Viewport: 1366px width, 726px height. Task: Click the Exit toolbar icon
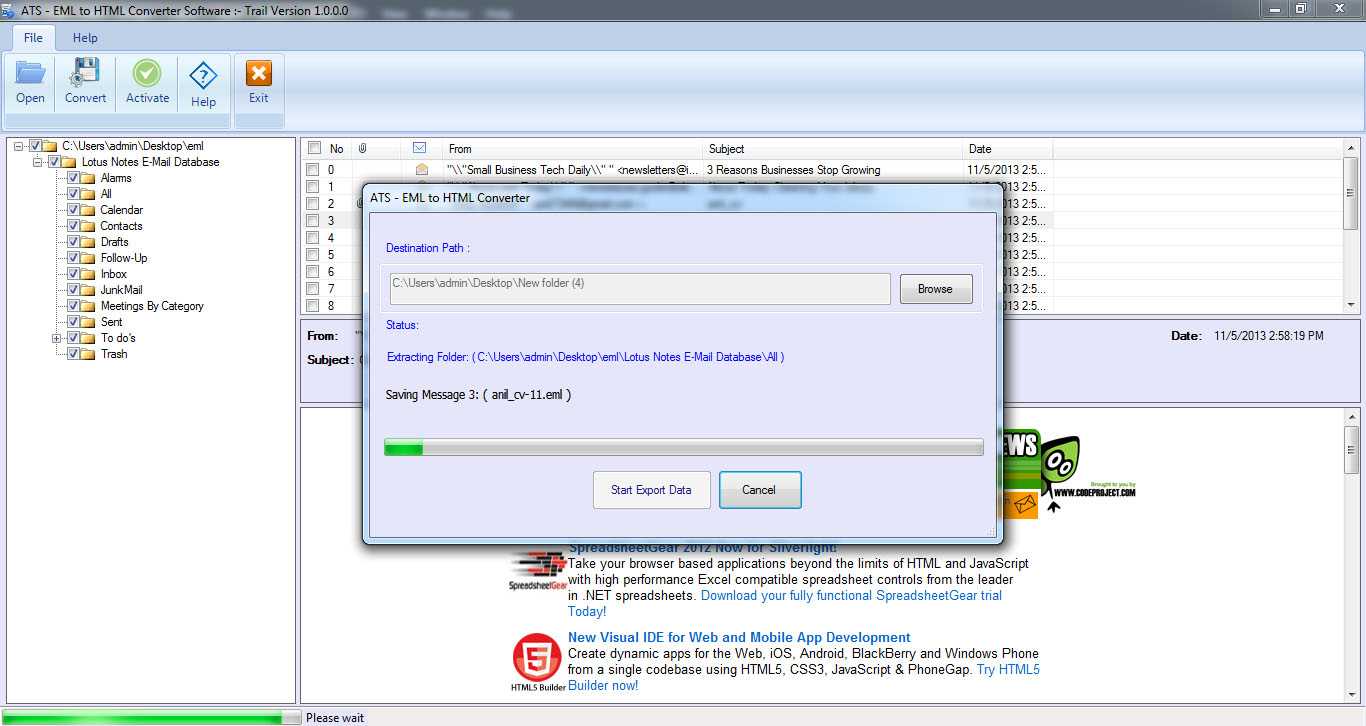point(258,73)
